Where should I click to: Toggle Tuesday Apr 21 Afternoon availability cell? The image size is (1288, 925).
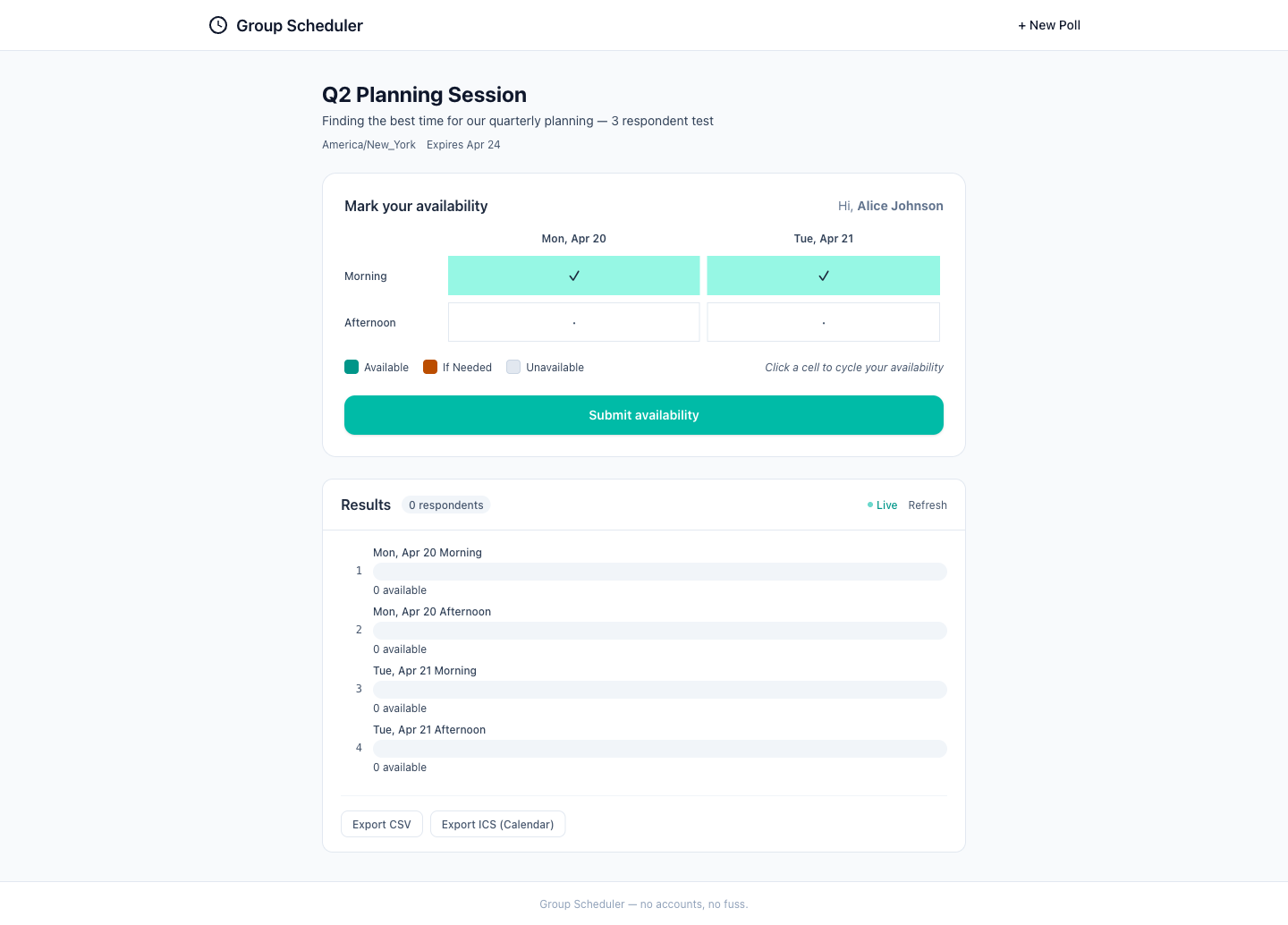click(x=823, y=322)
